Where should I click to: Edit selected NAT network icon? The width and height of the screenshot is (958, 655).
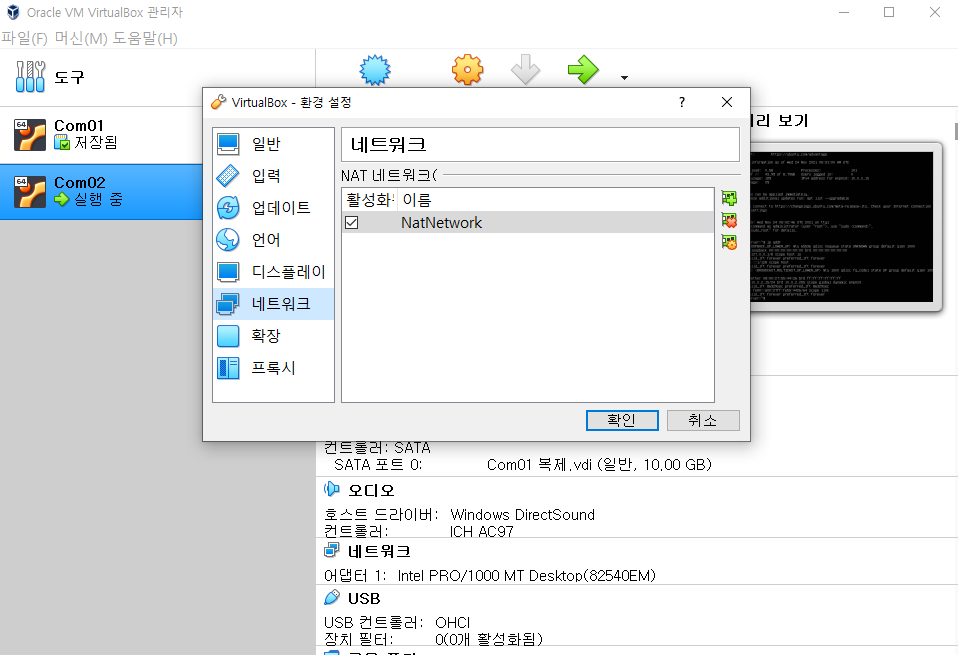[x=729, y=243]
